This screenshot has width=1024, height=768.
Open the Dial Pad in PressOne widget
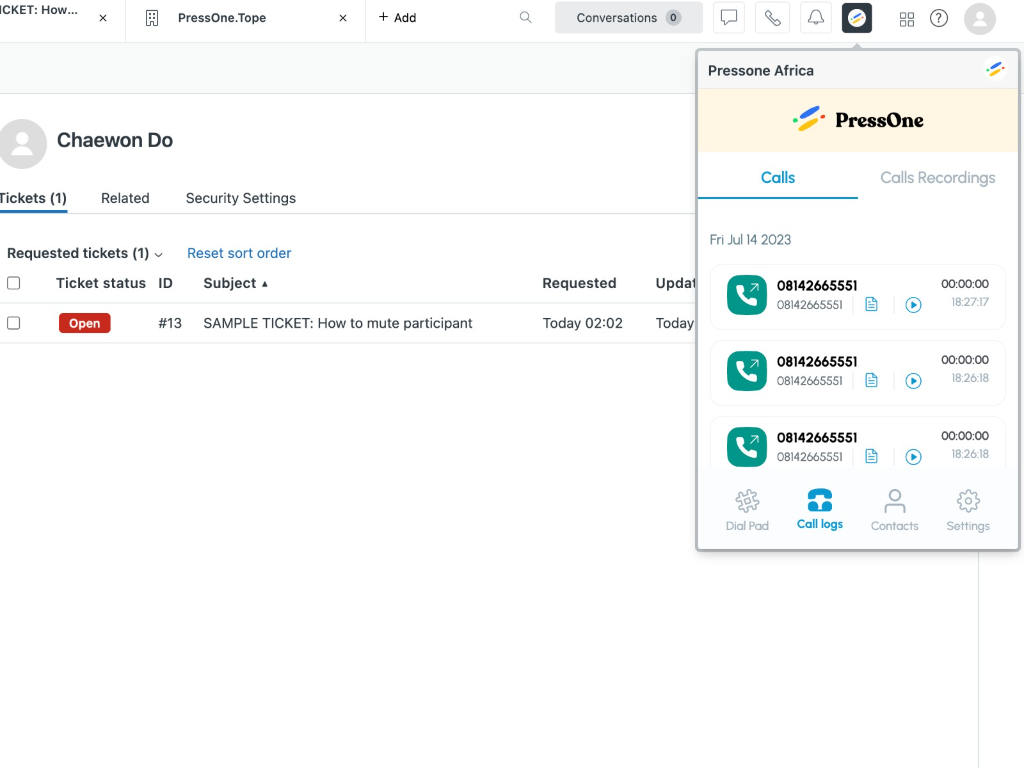click(747, 509)
